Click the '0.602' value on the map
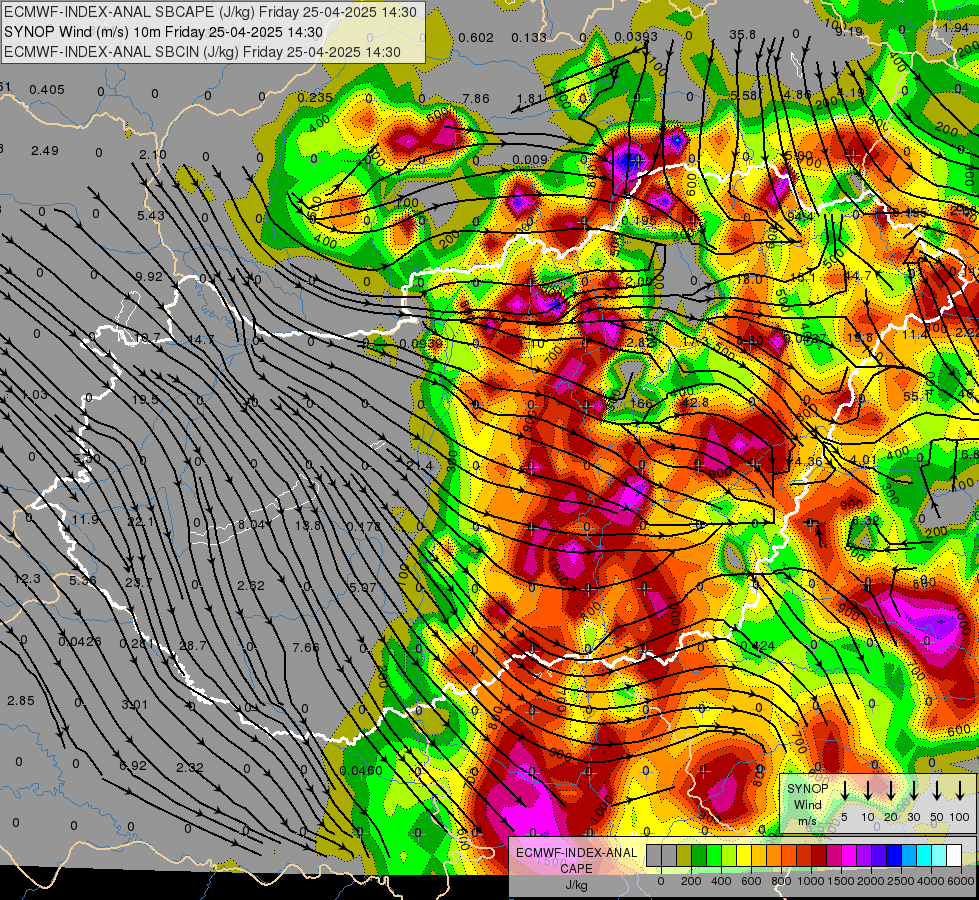The height and width of the screenshot is (900, 979). click(x=476, y=37)
